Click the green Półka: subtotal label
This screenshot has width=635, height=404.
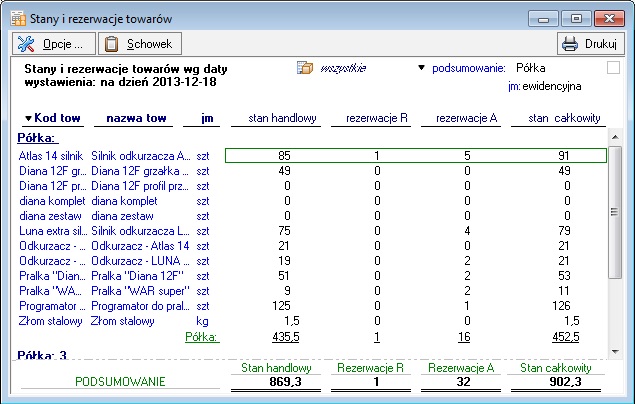[x=201, y=337]
